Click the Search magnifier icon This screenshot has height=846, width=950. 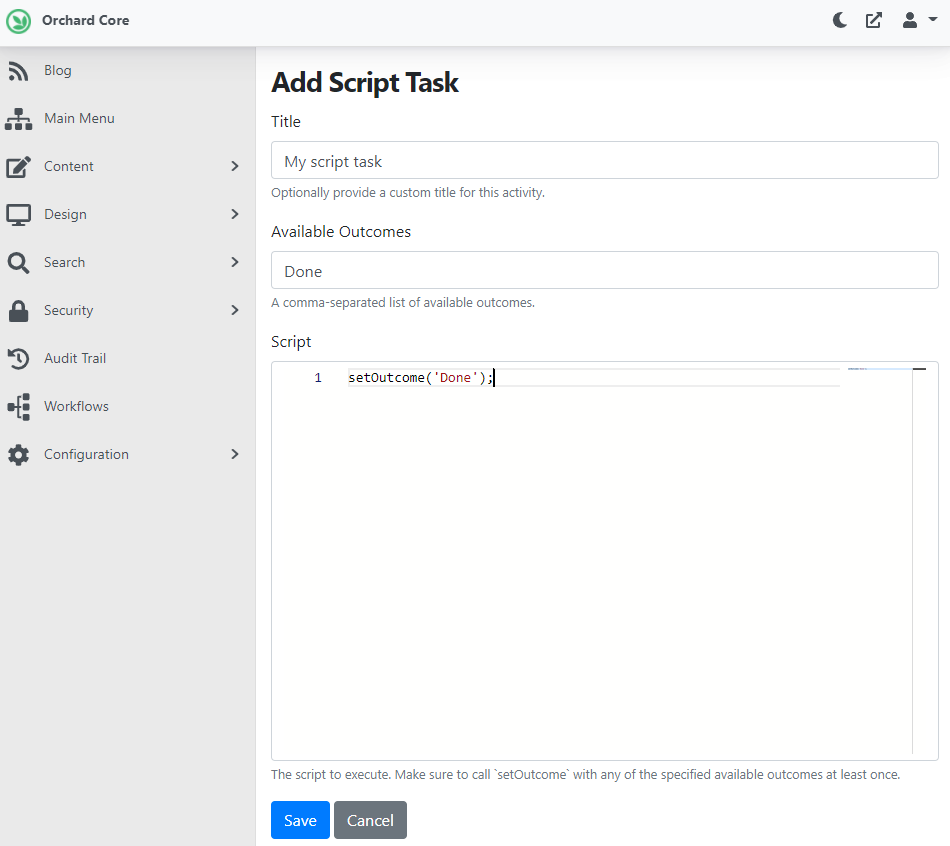point(18,263)
